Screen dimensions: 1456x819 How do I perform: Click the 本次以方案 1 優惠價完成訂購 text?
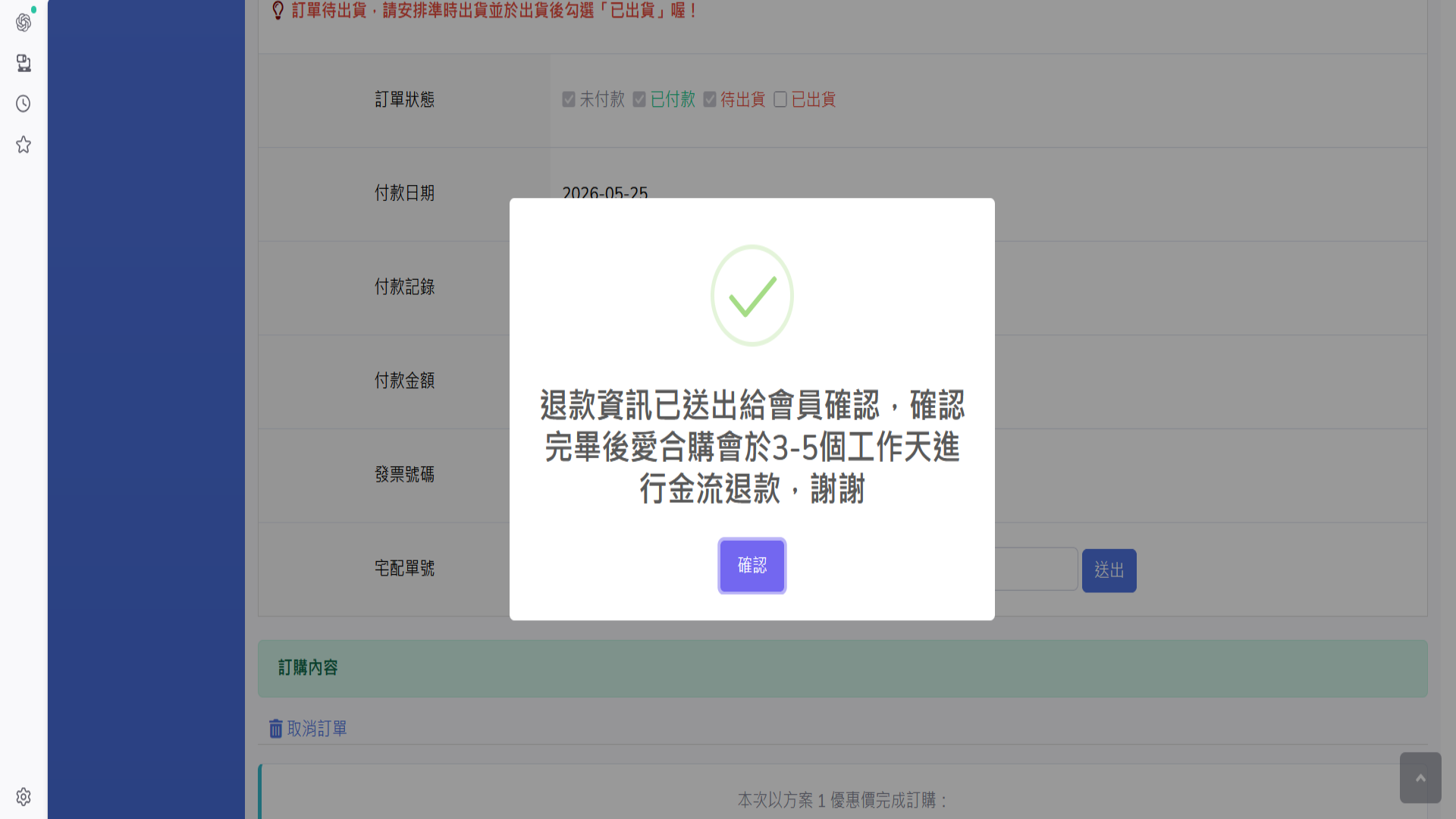point(843,800)
